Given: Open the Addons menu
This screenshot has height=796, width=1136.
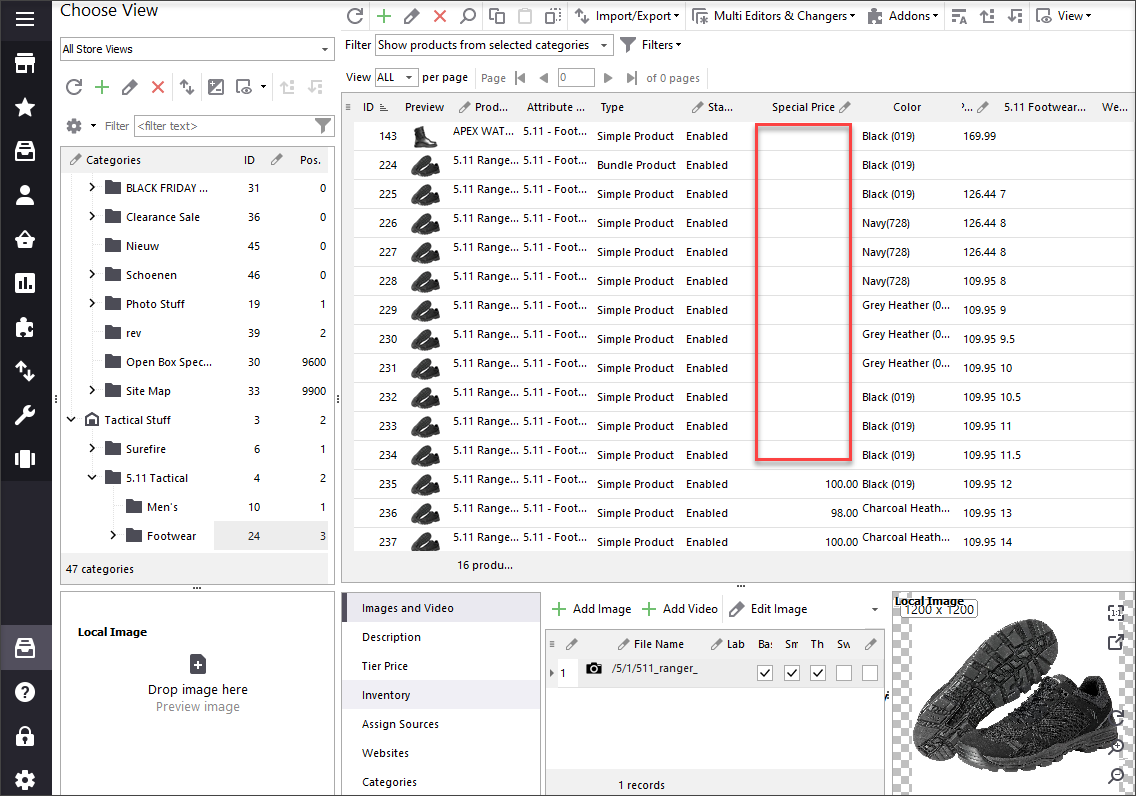Looking at the screenshot, I should 903,16.
